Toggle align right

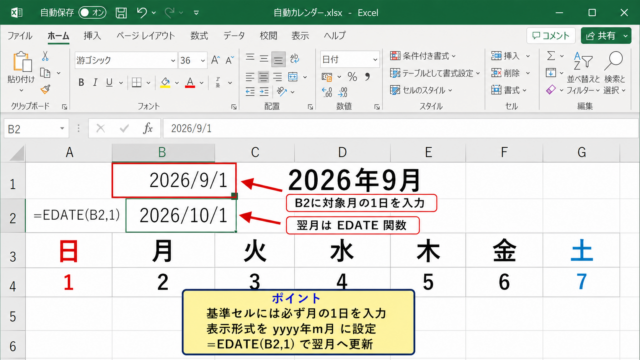278,76
